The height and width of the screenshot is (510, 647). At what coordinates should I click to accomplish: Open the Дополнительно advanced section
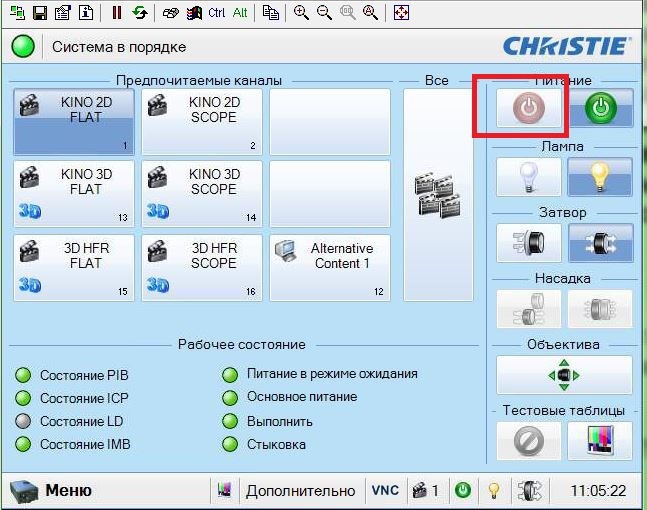[x=300, y=491]
